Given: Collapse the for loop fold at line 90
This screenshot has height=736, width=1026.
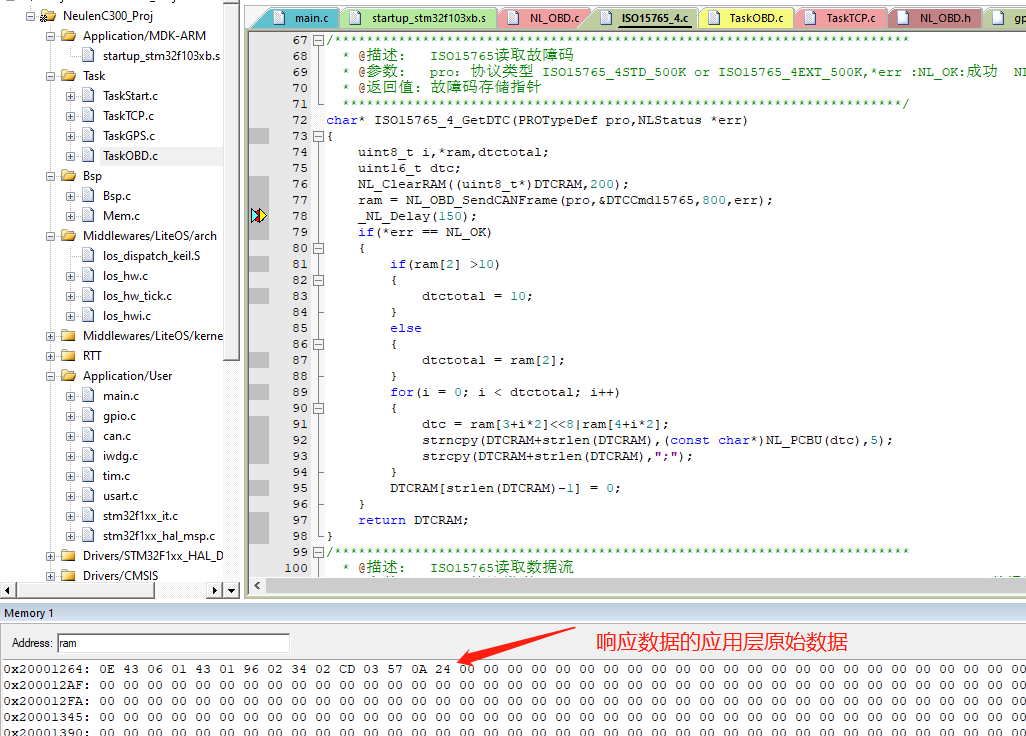Looking at the screenshot, I should click(x=319, y=408).
